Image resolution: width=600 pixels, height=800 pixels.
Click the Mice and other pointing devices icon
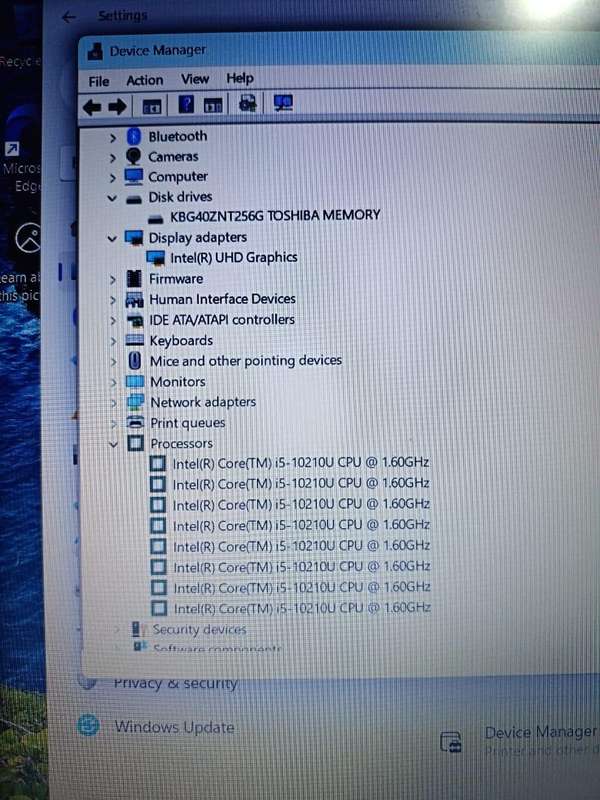[x=135, y=361]
